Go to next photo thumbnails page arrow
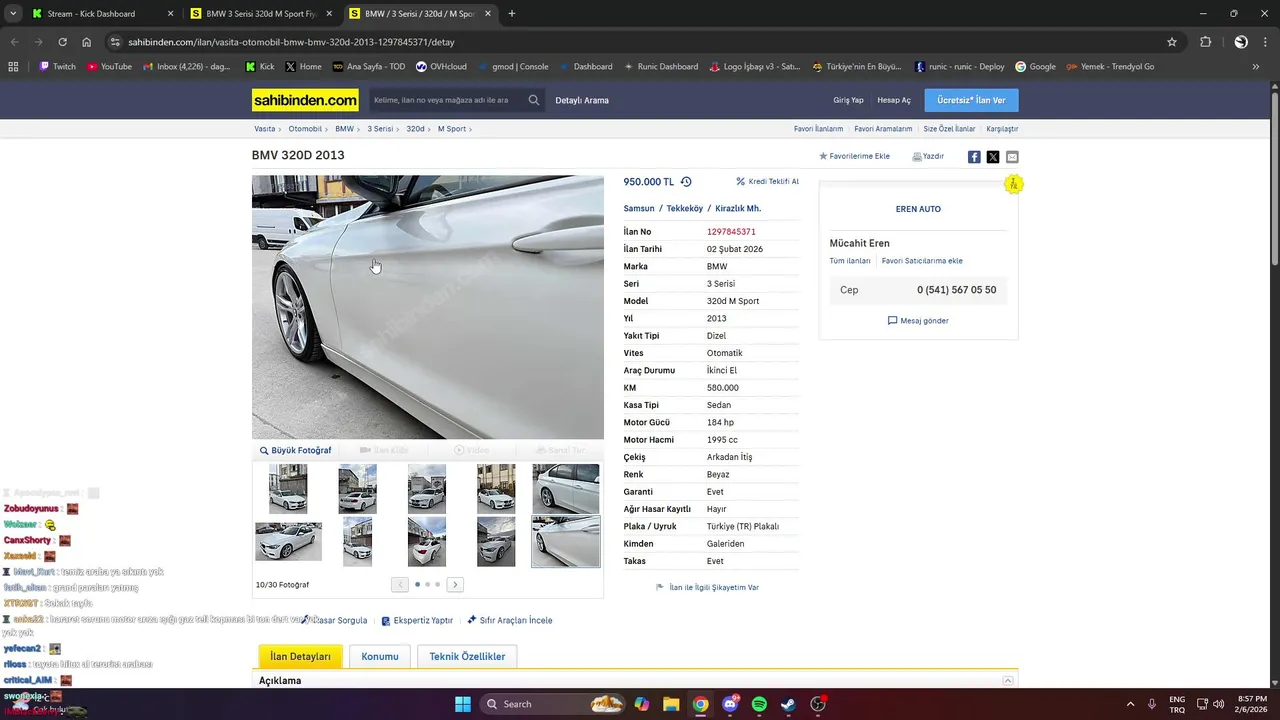The width and height of the screenshot is (1280, 720). [455, 584]
